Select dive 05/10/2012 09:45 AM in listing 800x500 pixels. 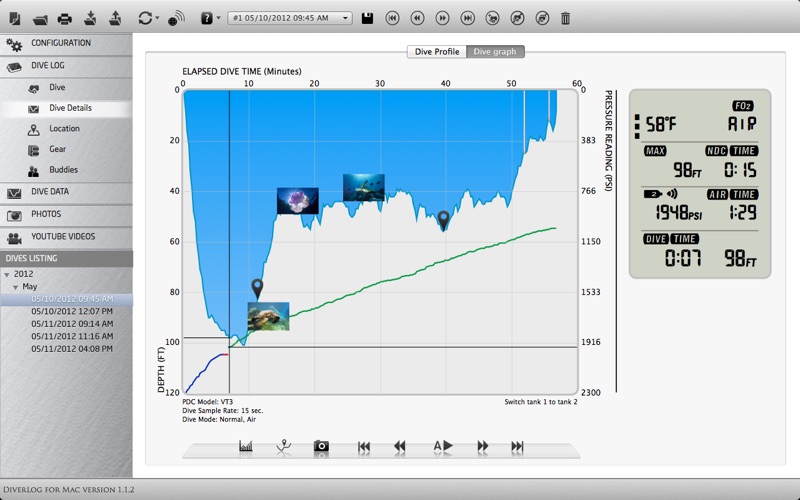72,299
